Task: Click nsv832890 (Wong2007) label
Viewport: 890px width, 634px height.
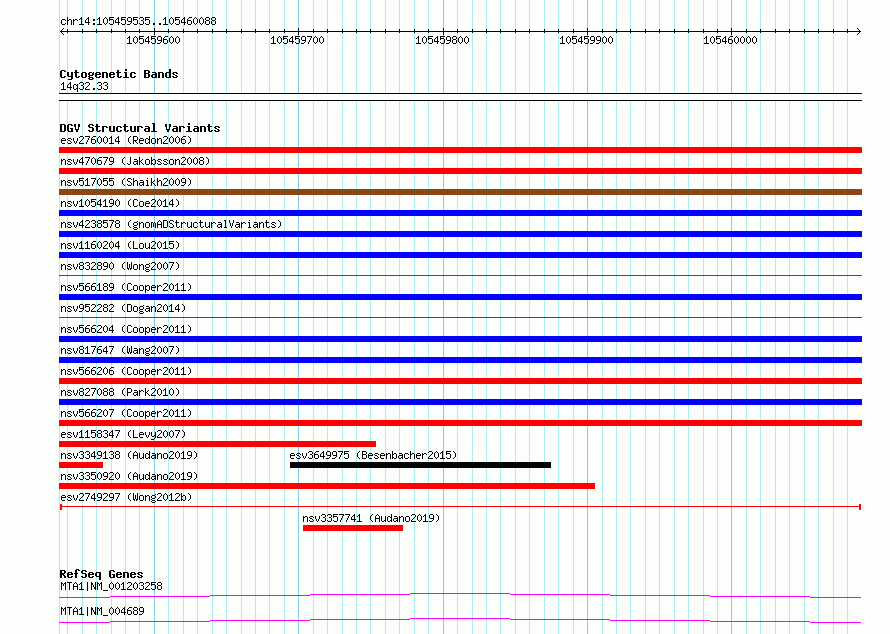Action: click(120, 266)
